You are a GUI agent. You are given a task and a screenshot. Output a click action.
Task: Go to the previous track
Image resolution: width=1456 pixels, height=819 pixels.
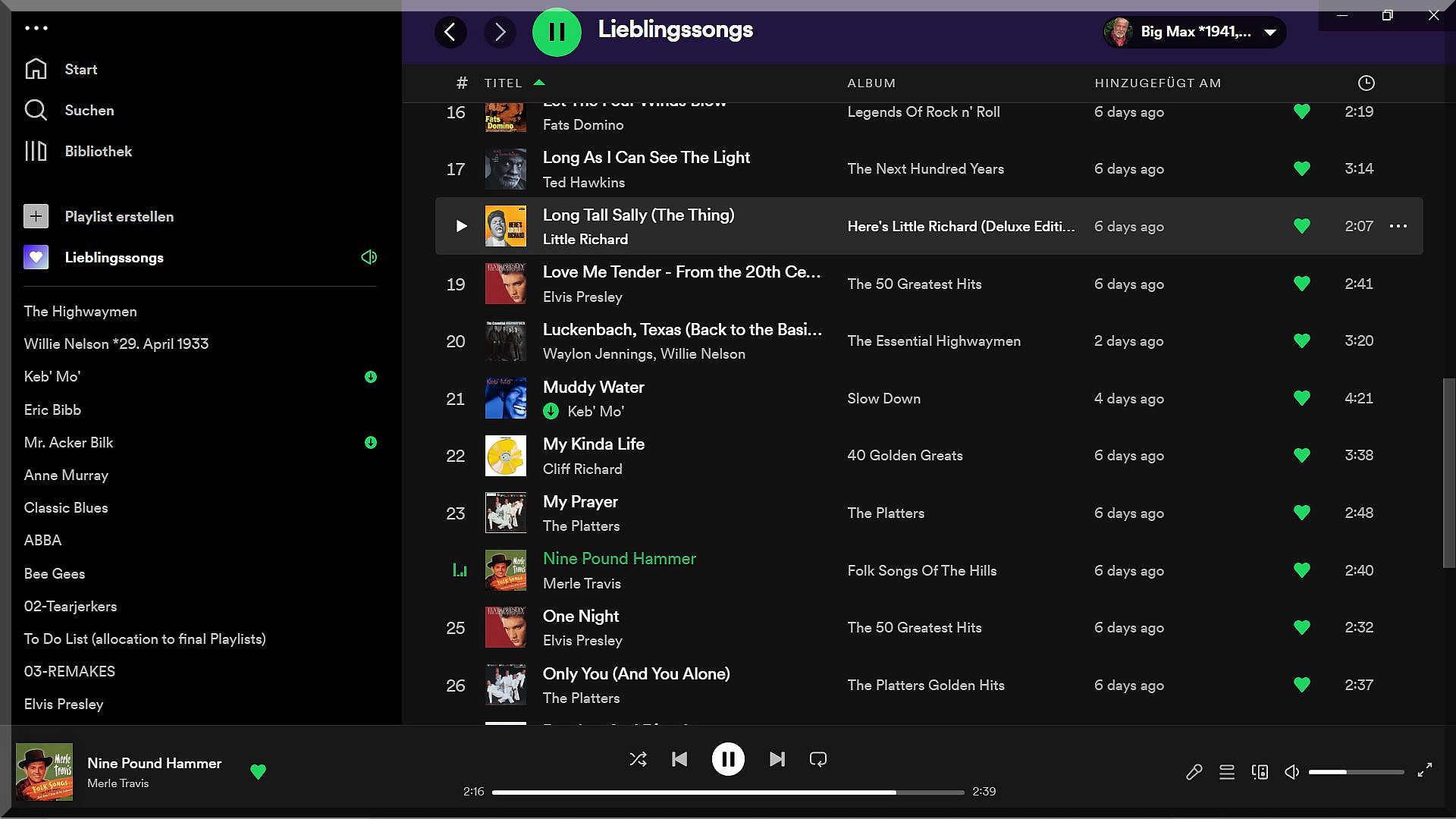(679, 759)
